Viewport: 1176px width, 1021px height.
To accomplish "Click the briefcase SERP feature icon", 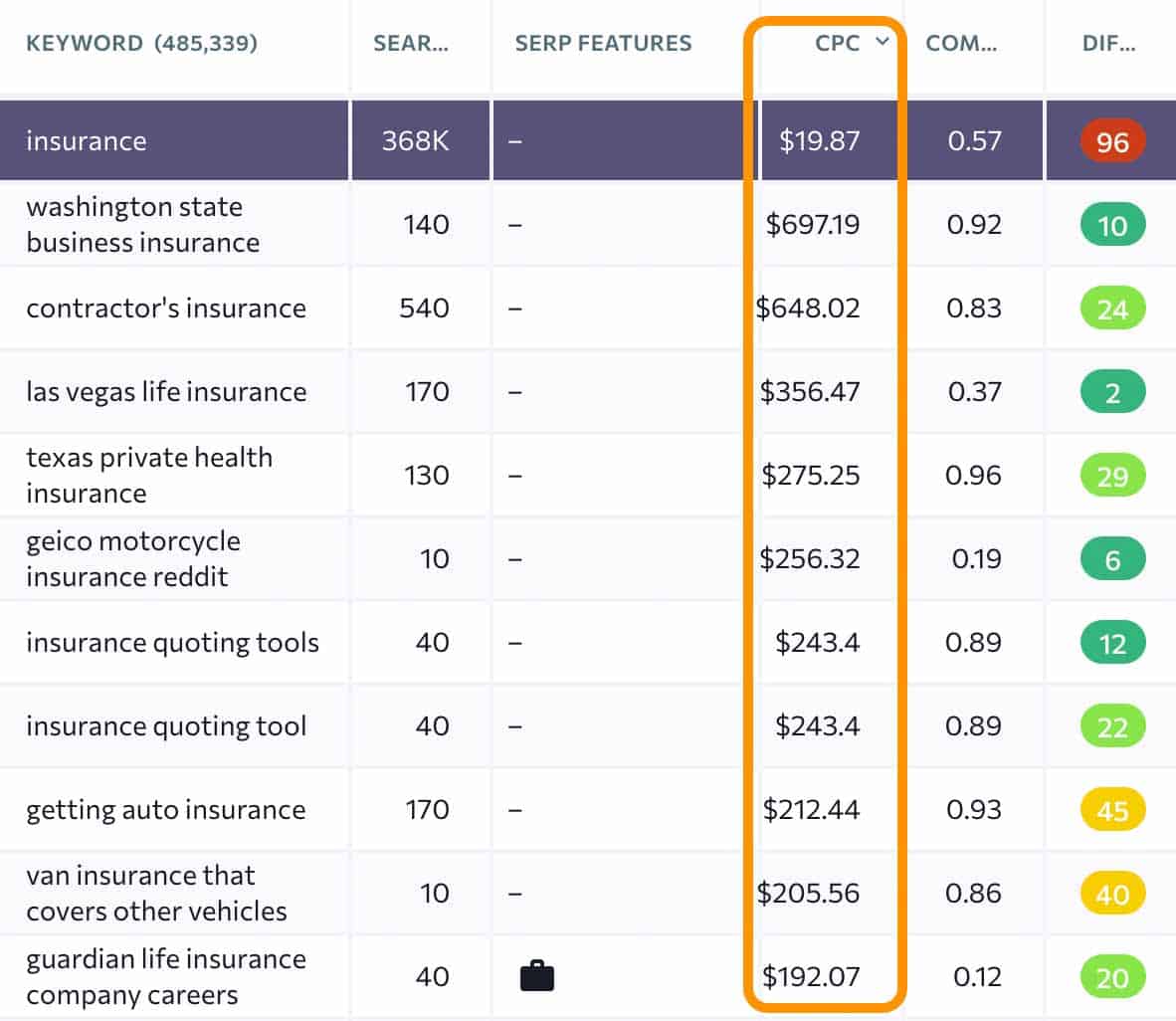I will coord(536,976).
